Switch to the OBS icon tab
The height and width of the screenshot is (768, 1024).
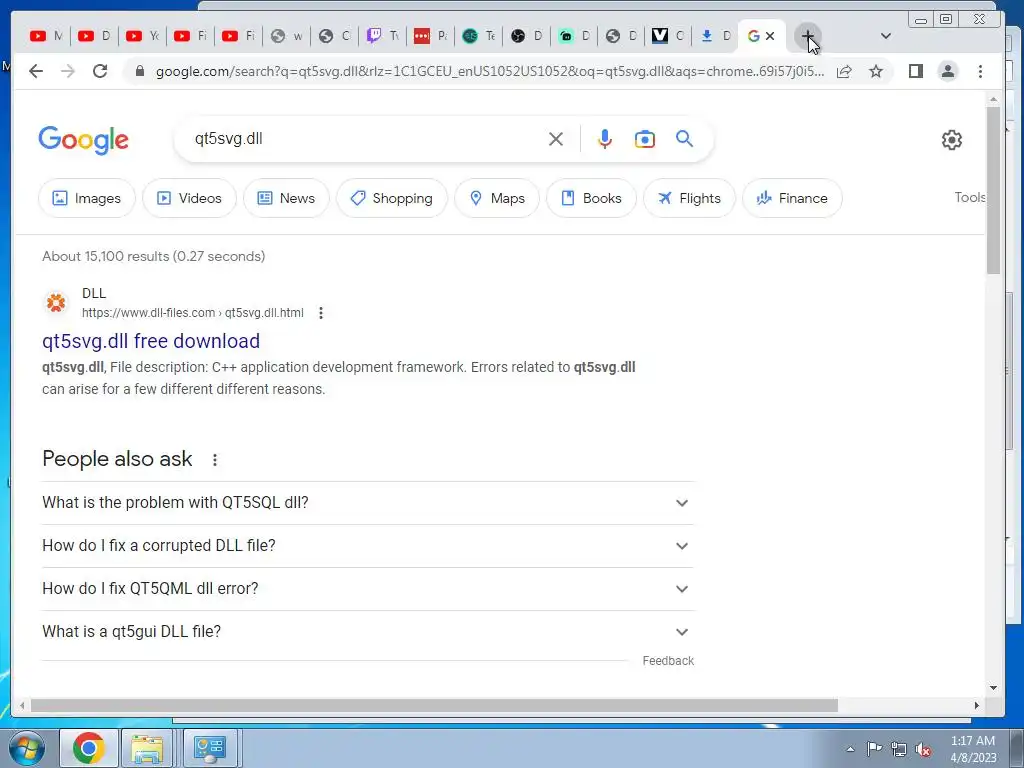point(526,36)
